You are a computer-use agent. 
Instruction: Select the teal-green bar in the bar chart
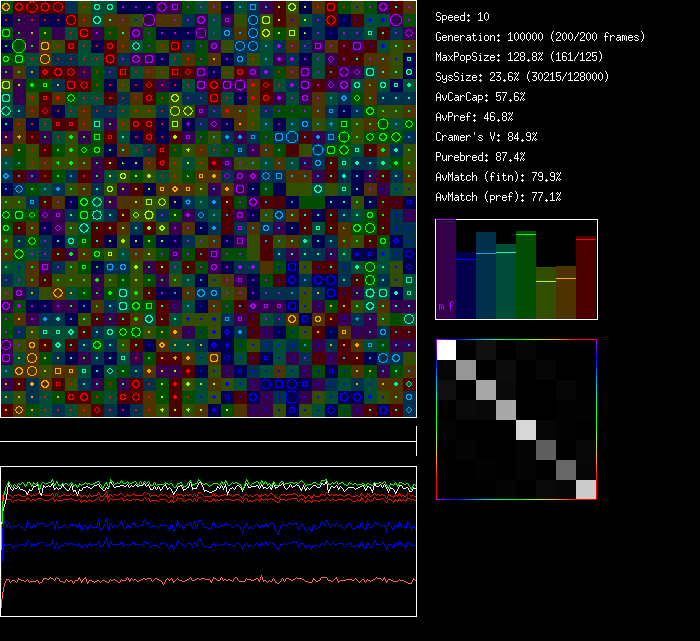(x=506, y=282)
